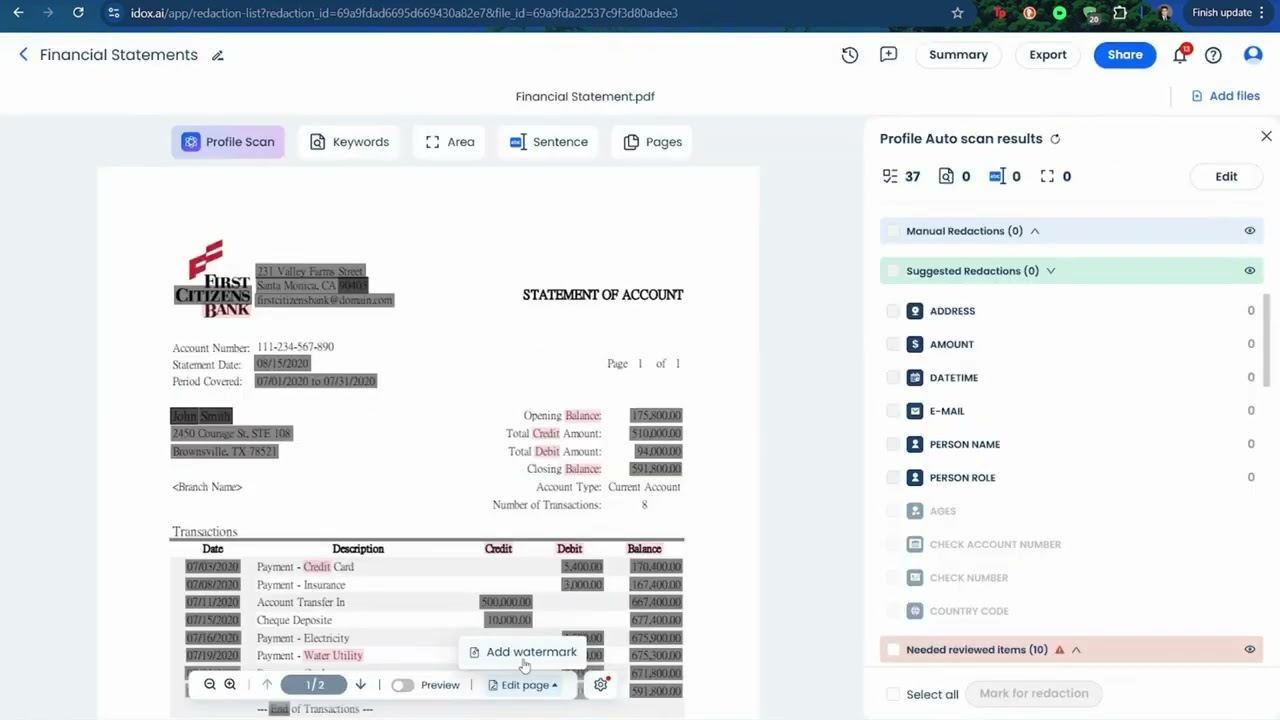The width and height of the screenshot is (1280, 720).
Task: Click the Export button
Action: [x=1048, y=55]
